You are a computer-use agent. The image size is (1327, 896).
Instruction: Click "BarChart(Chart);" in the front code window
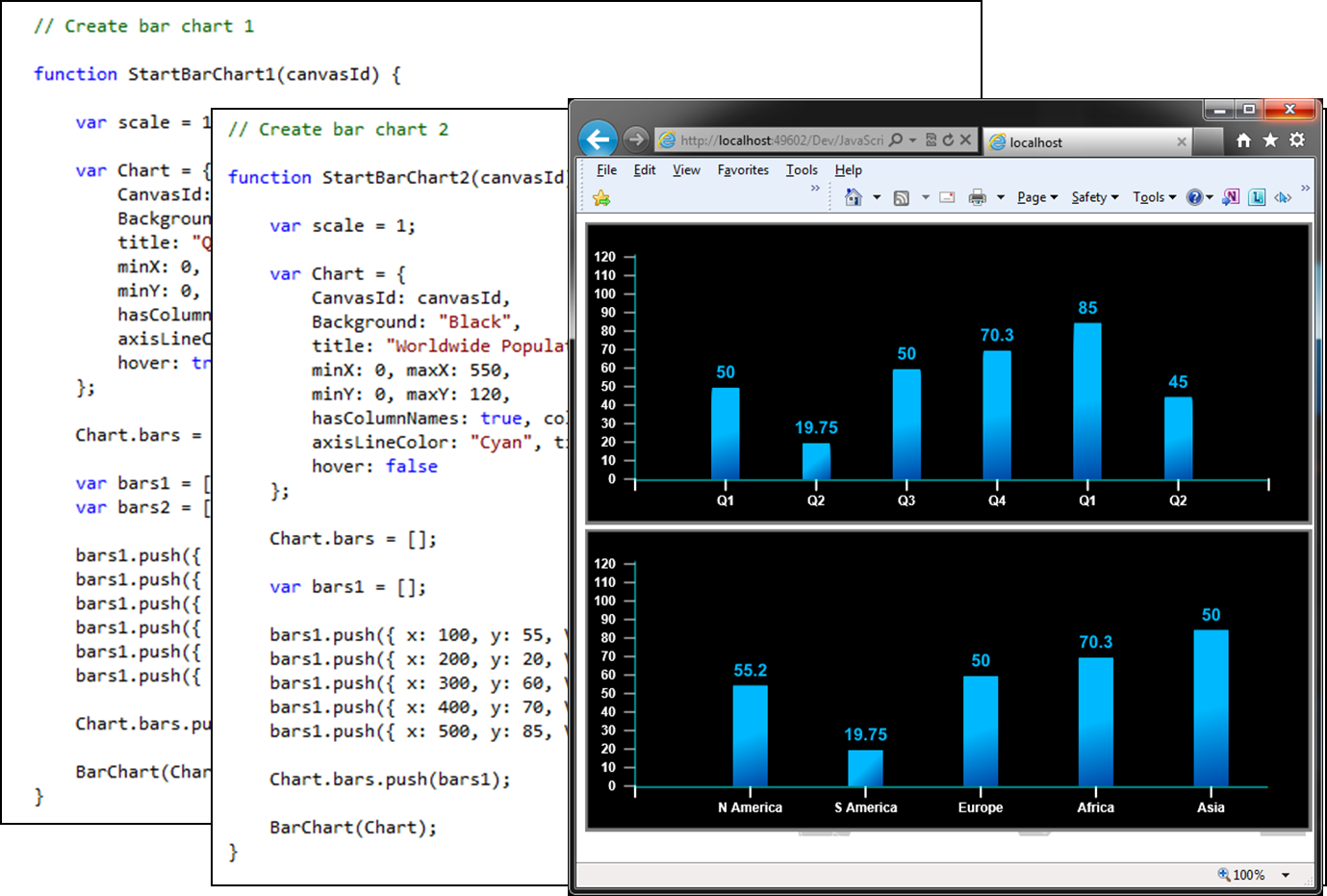coord(353,828)
